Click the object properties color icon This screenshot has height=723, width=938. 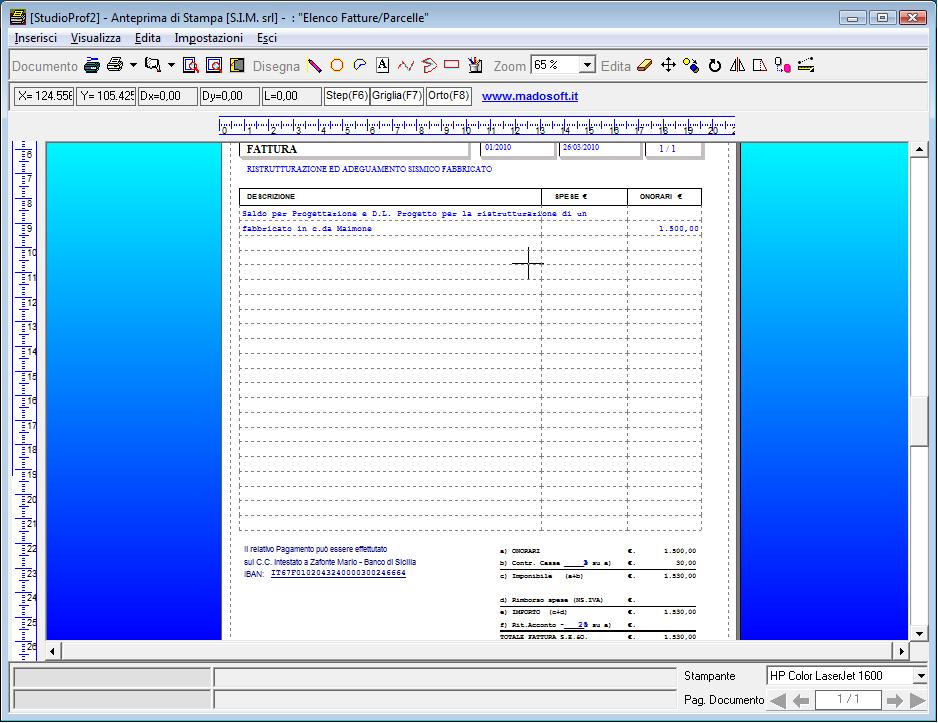point(782,65)
